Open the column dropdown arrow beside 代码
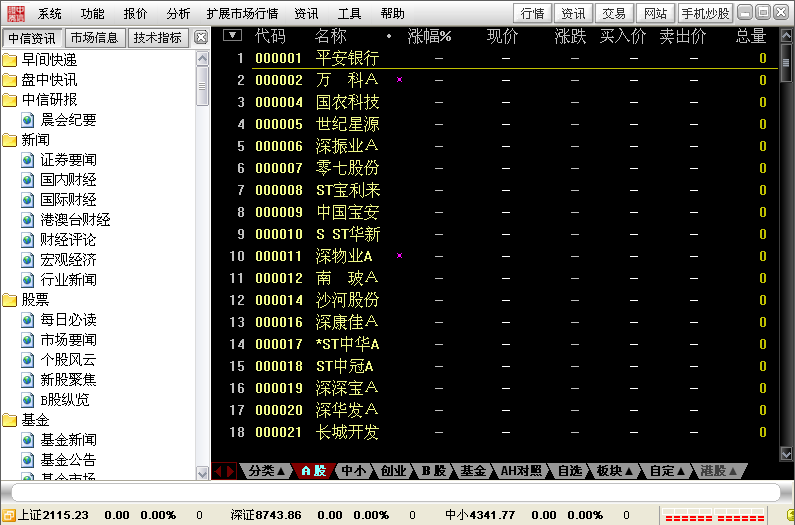The width and height of the screenshot is (795, 525). [232, 35]
